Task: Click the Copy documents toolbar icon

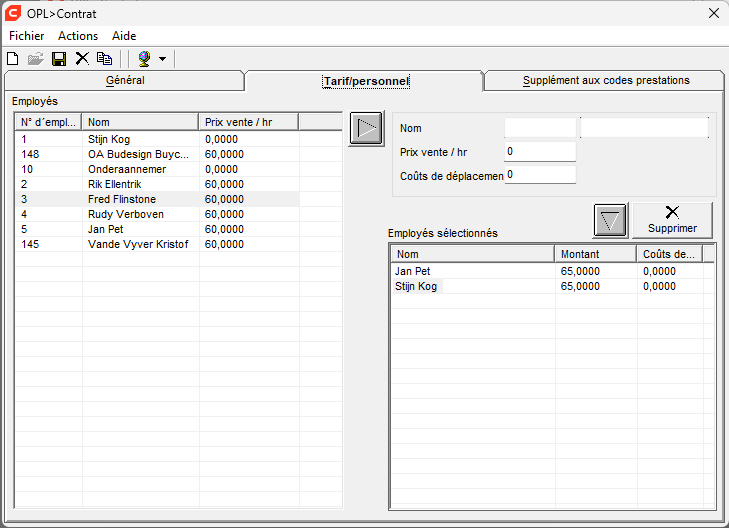Action: pyautogui.click(x=105, y=59)
